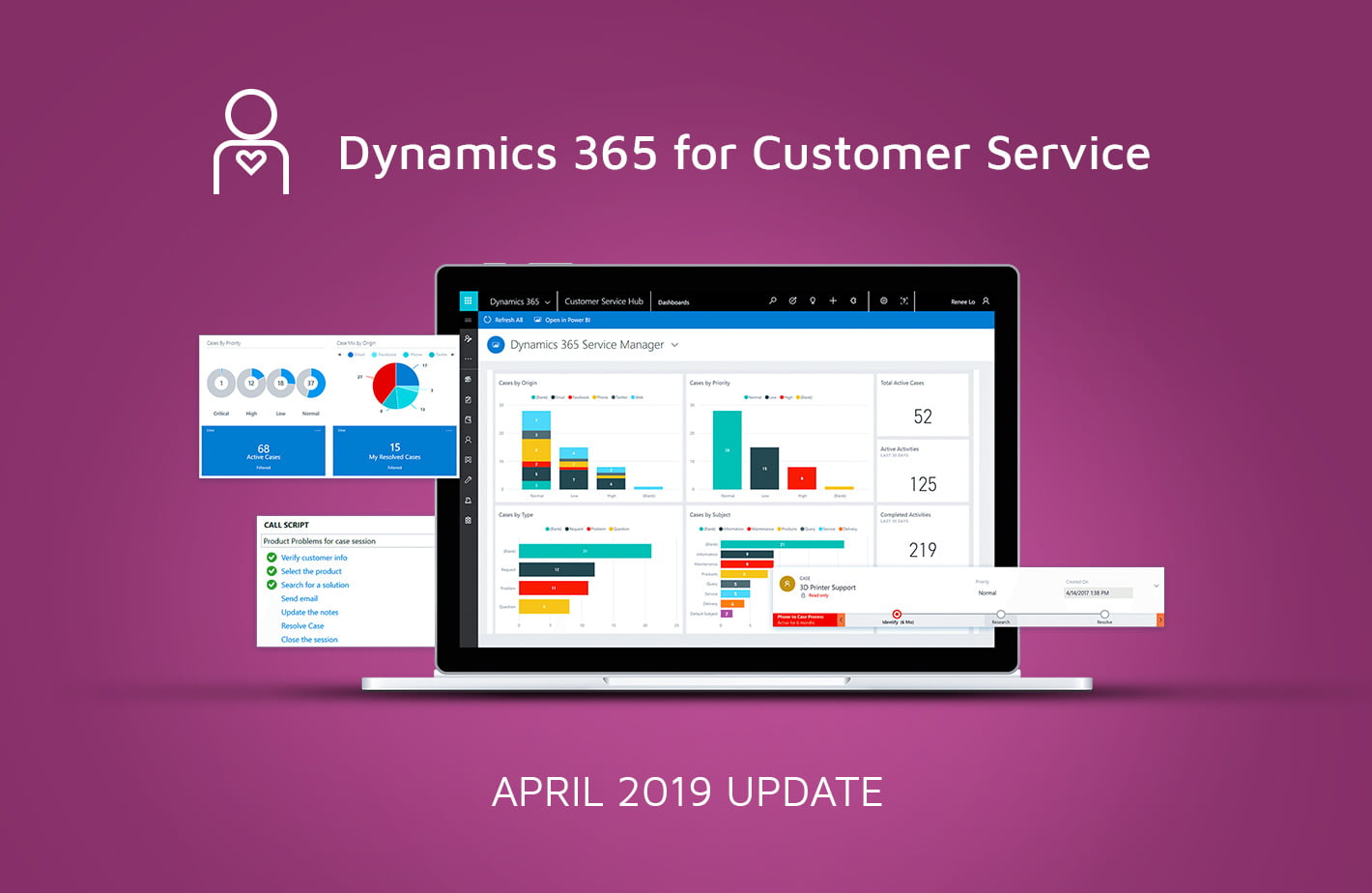Click the lightbulb assistant icon
The height and width of the screenshot is (893, 1372).
click(x=813, y=301)
